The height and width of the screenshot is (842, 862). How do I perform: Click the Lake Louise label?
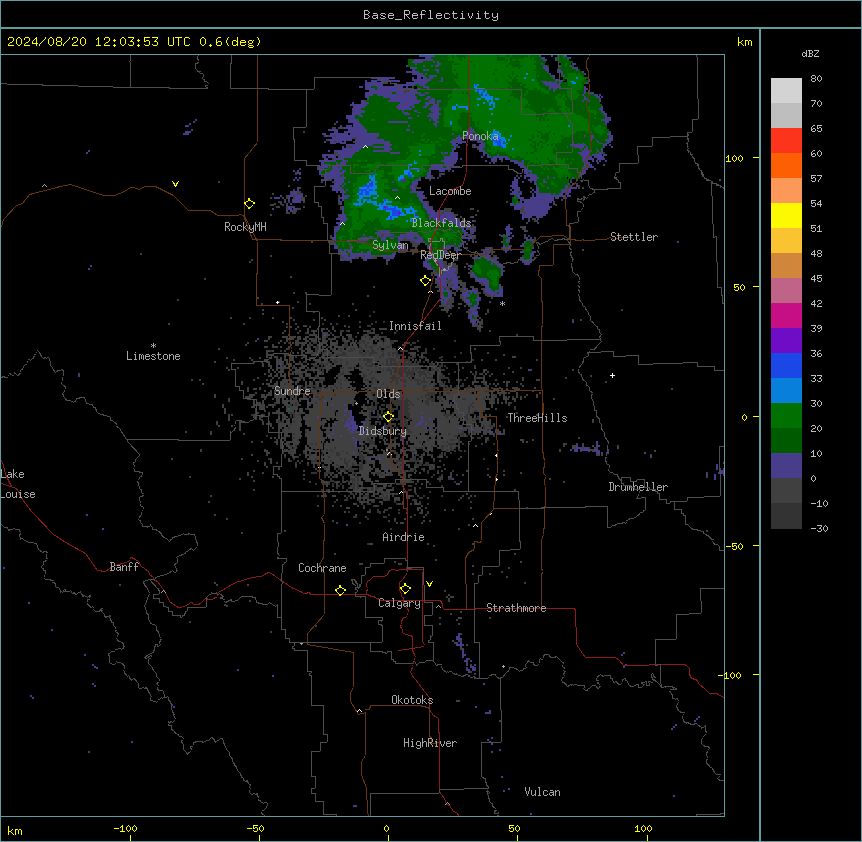tap(18, 484)
